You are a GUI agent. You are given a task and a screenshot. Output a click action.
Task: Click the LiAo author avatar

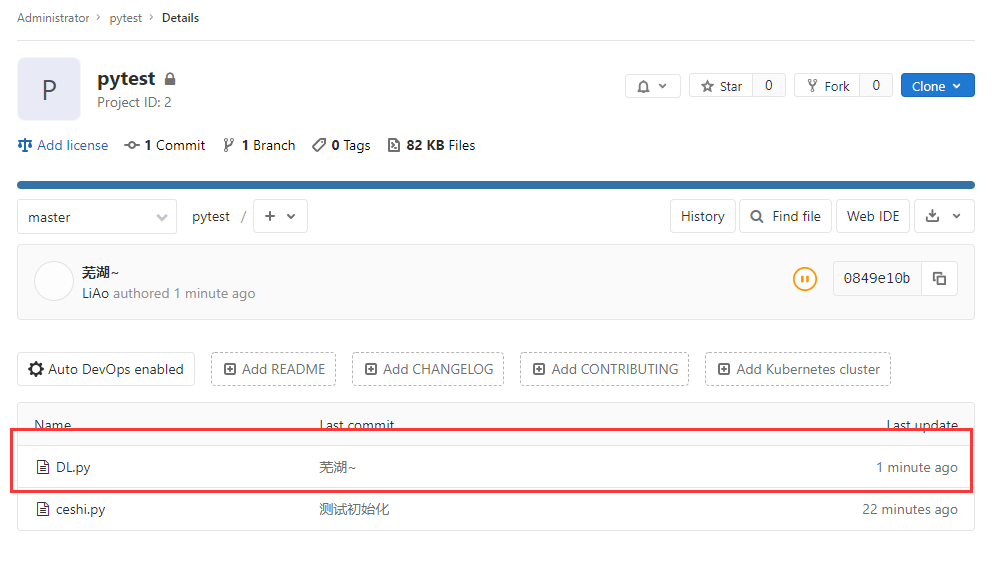pos(54,281)
